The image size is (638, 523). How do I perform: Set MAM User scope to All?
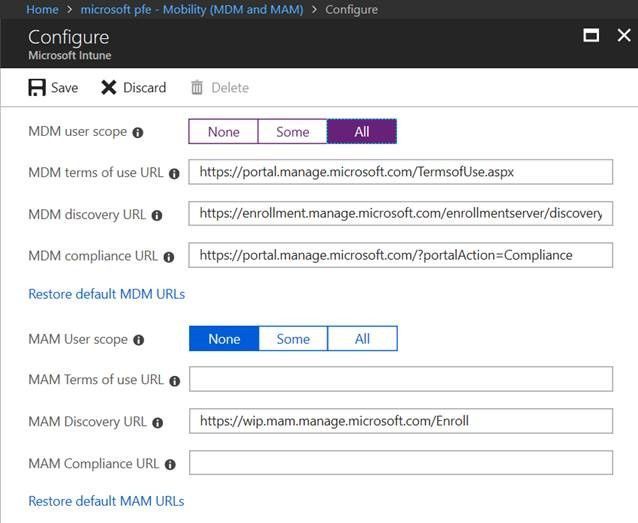click(x=363, y=339)
